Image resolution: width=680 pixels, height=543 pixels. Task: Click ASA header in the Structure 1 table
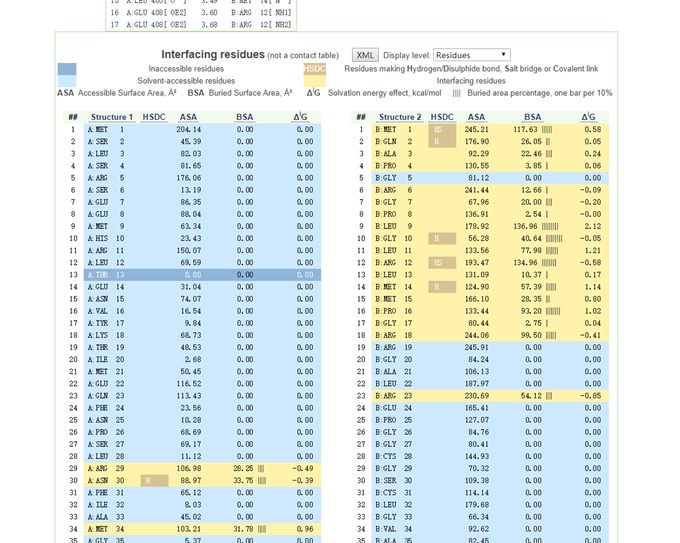[188, 117]
